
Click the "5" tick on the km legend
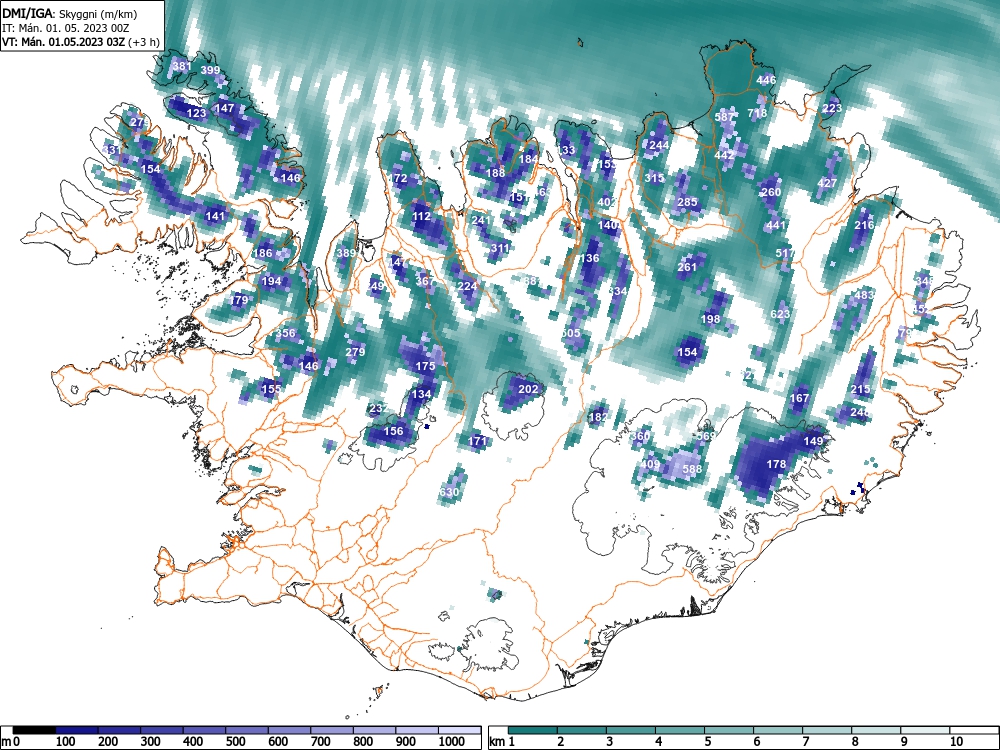pyautogui.click(x=707, y=742)
